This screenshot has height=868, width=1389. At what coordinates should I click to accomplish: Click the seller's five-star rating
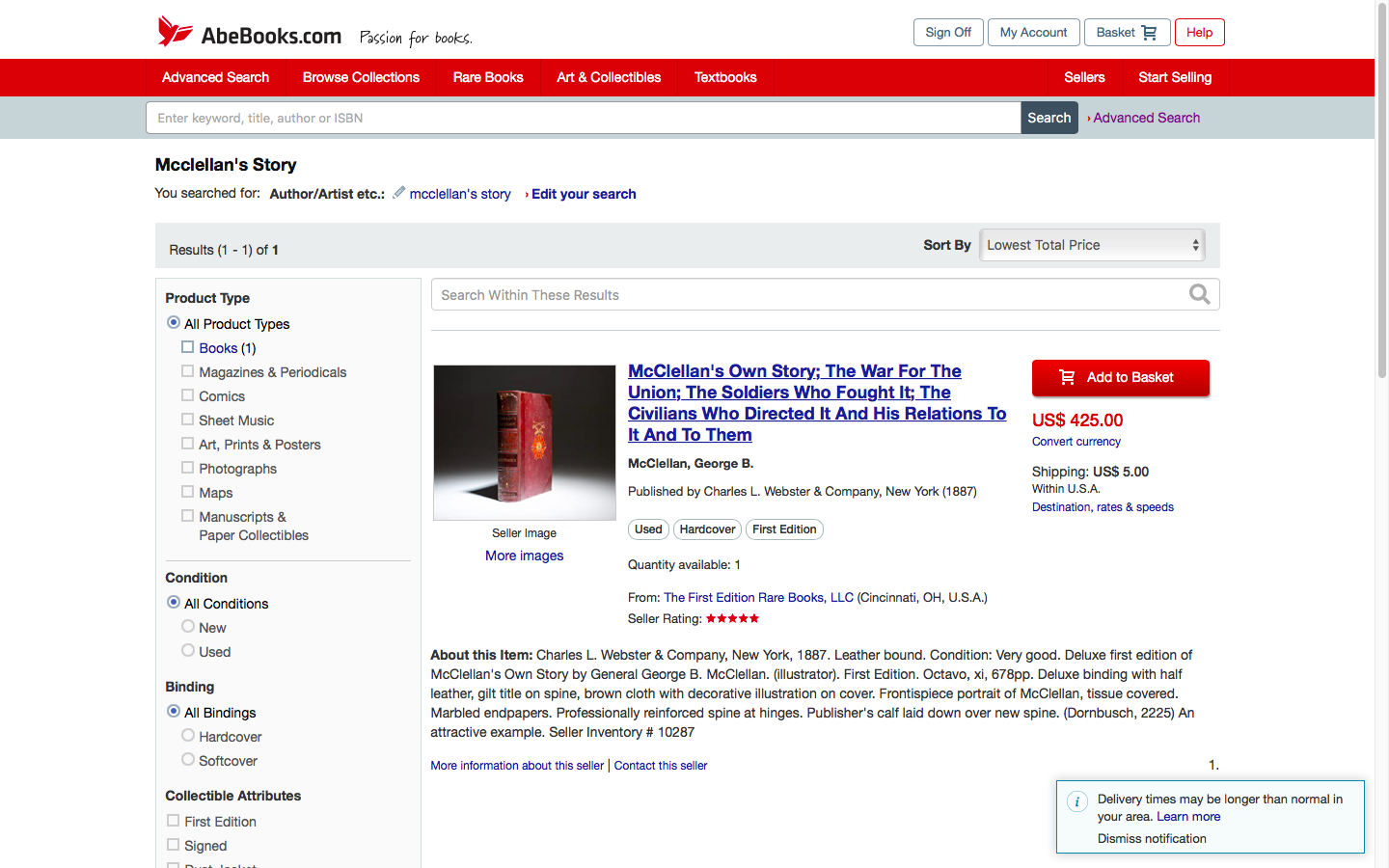(x=732, y=619)
